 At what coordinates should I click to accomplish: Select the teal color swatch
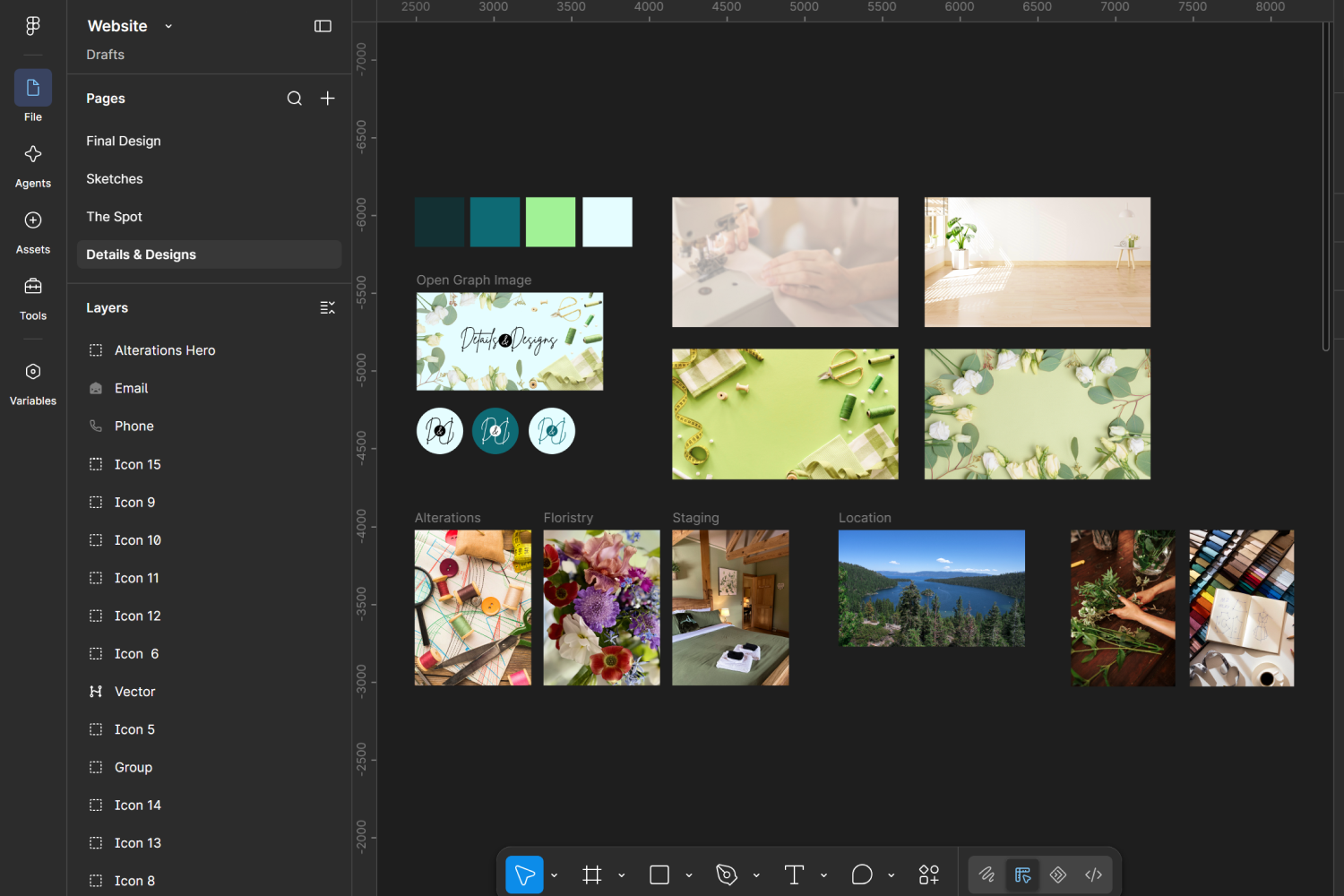point(495,222)
